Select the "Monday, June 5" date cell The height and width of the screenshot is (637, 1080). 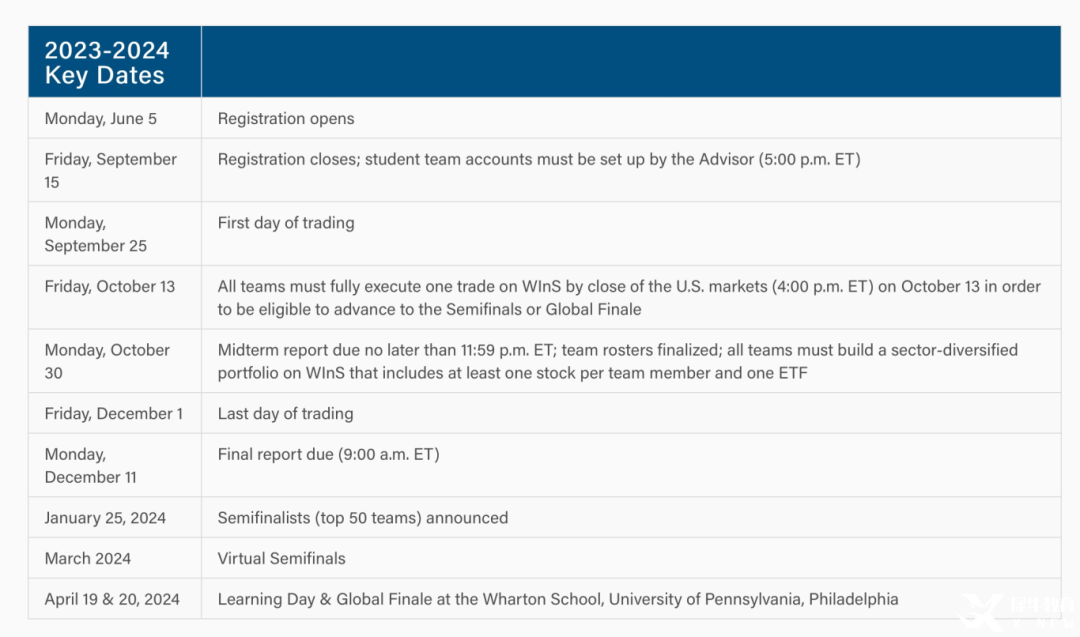(x=101, y=119)
